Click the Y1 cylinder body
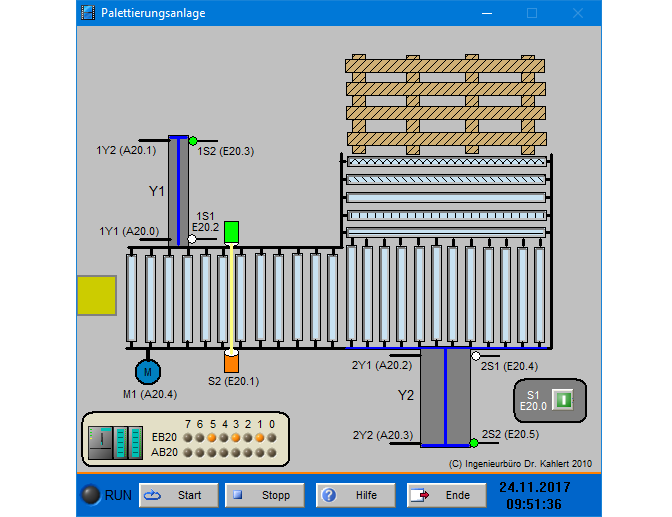This screenshot has height=517, width=672. click(x=179, y=191)
